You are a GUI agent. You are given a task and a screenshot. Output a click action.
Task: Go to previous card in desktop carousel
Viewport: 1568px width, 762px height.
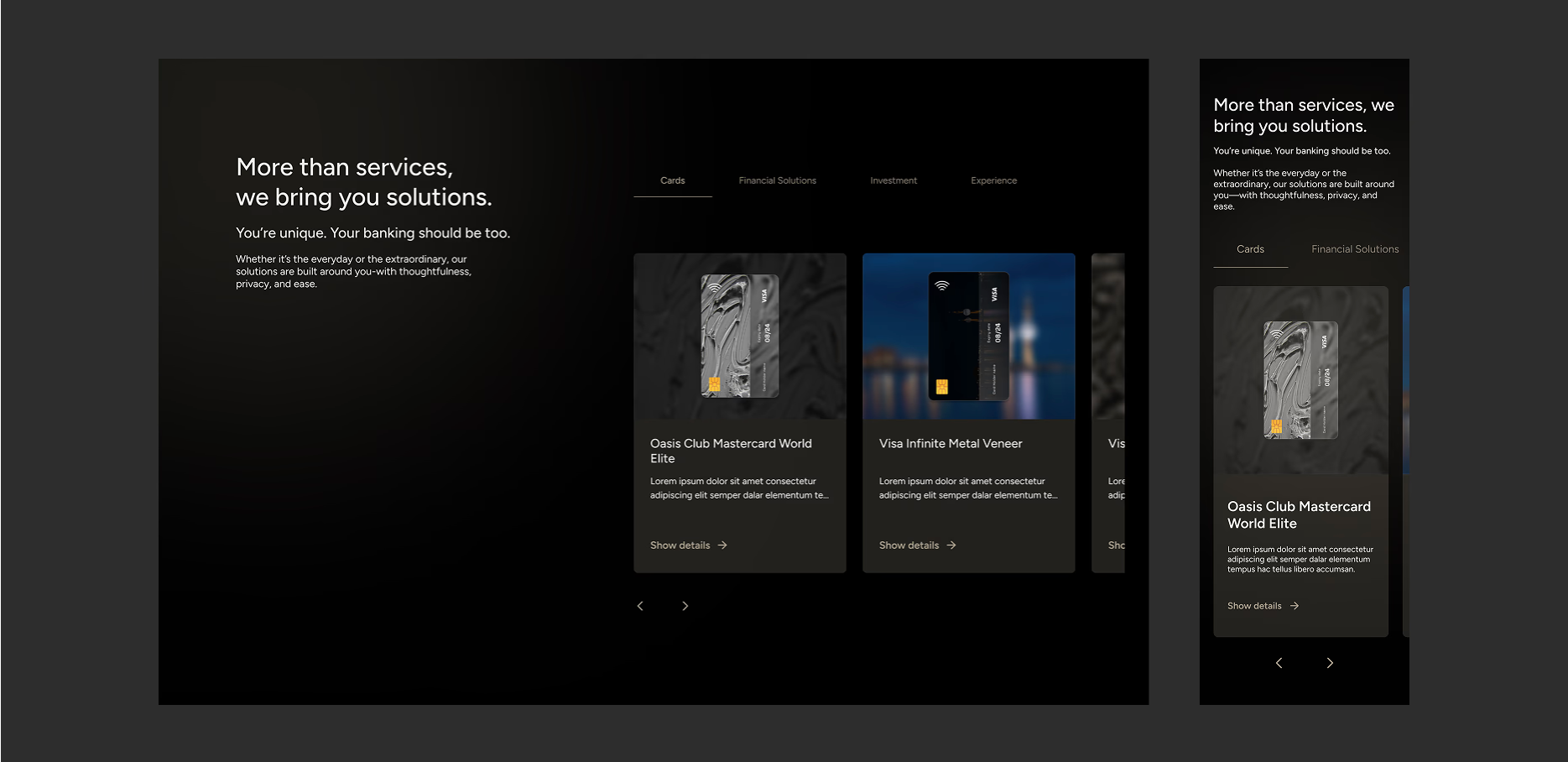click(x=640, y=606)
